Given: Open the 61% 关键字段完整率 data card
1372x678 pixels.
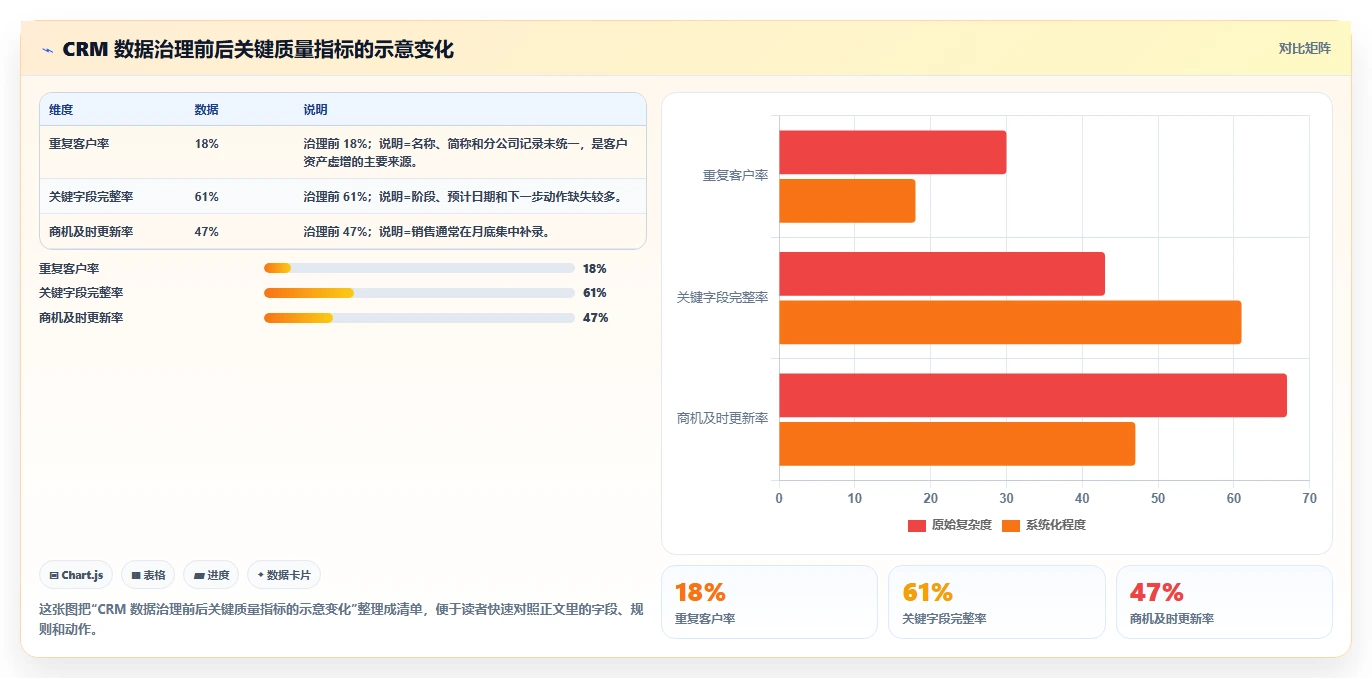Looking at the screenshot, I should point(997,602).
